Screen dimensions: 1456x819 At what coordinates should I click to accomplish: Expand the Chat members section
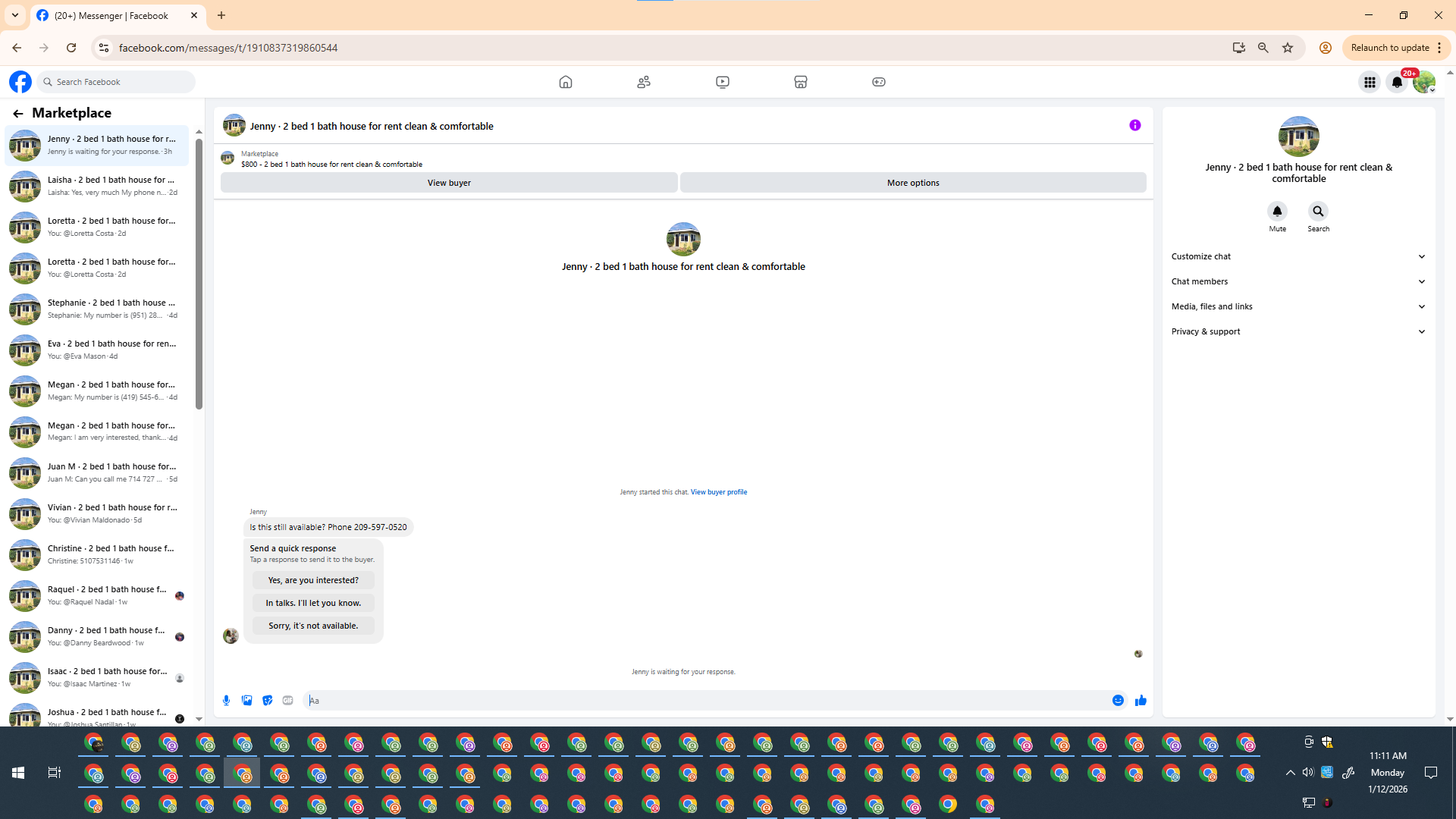click(1298, 281)
